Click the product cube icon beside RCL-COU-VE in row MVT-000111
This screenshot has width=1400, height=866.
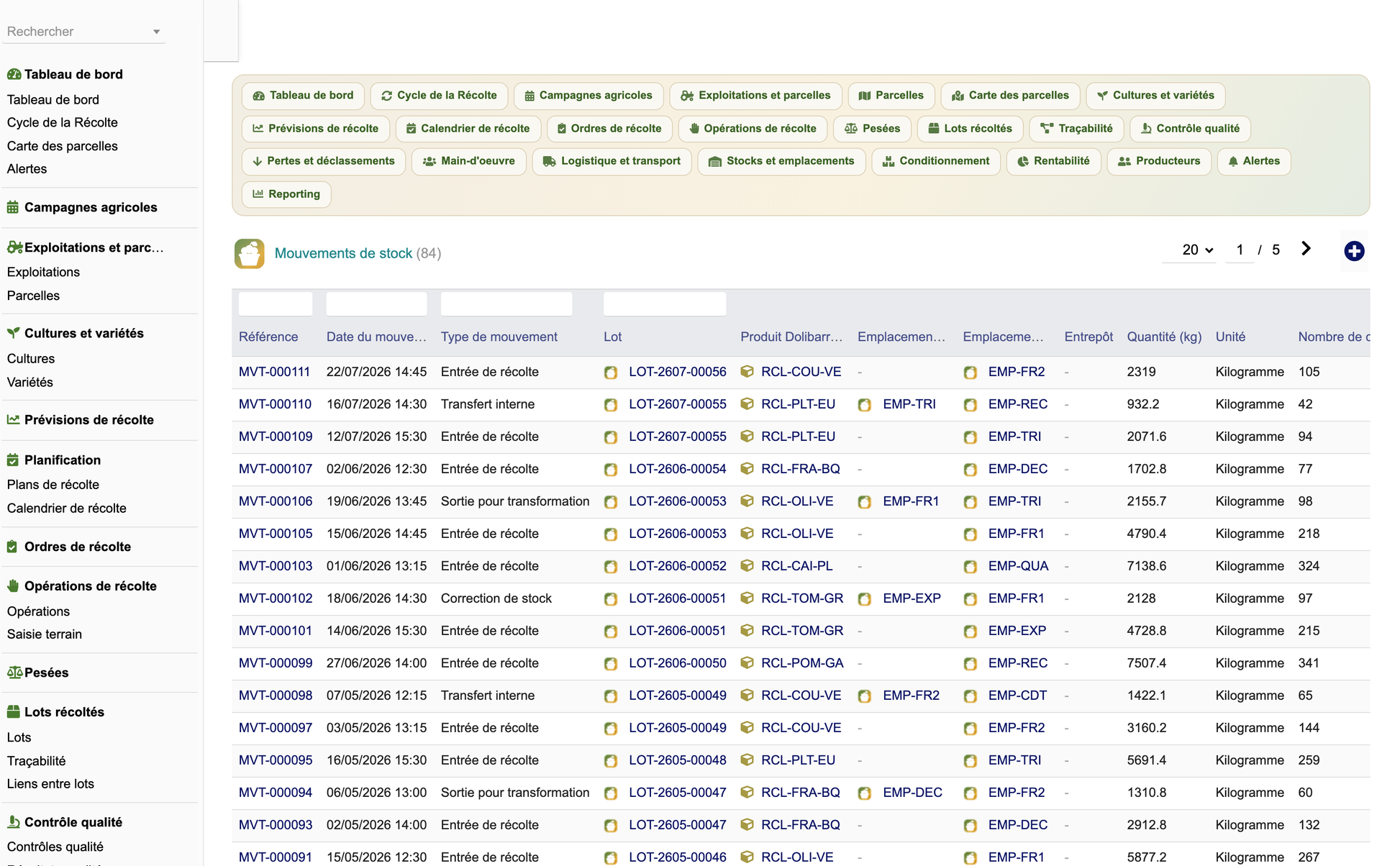click(x=747, y=372)
